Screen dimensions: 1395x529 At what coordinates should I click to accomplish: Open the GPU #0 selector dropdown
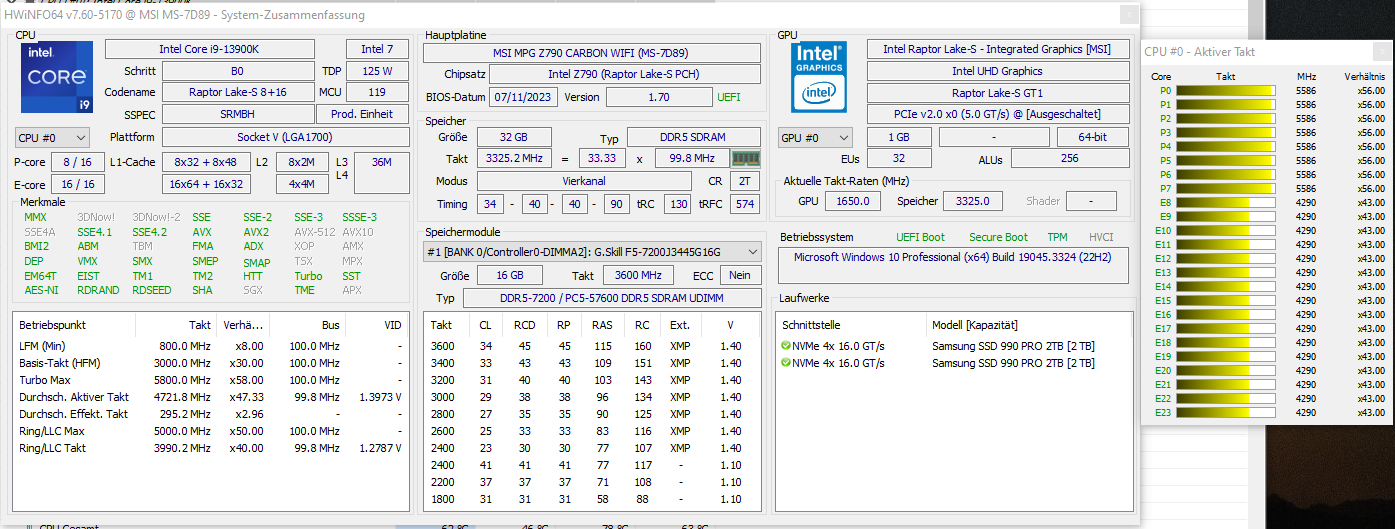[816, 138]
